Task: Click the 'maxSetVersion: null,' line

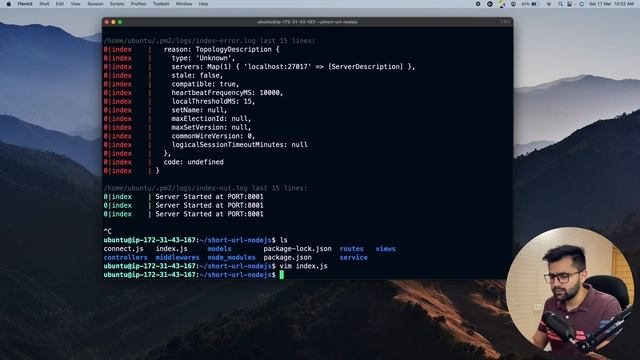Action: click(x=211, y=127)
